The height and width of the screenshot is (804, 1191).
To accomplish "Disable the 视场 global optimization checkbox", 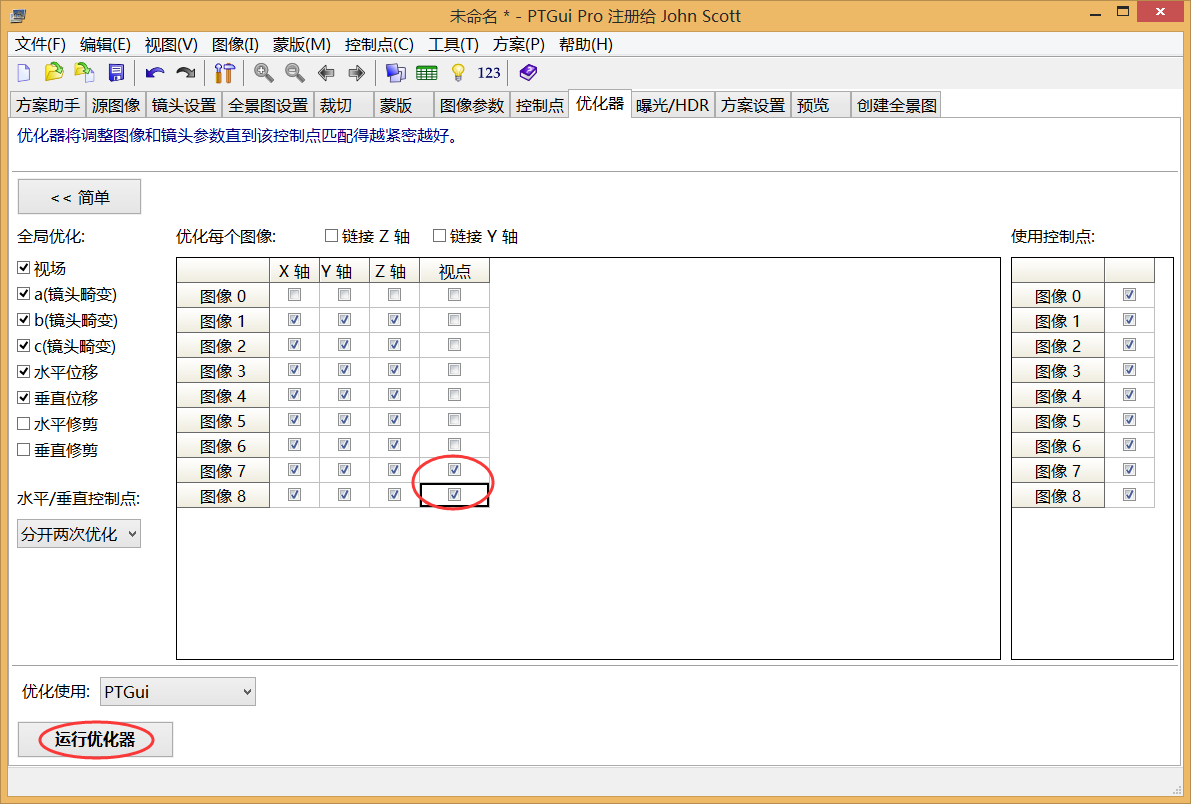I will coord(24,268).
